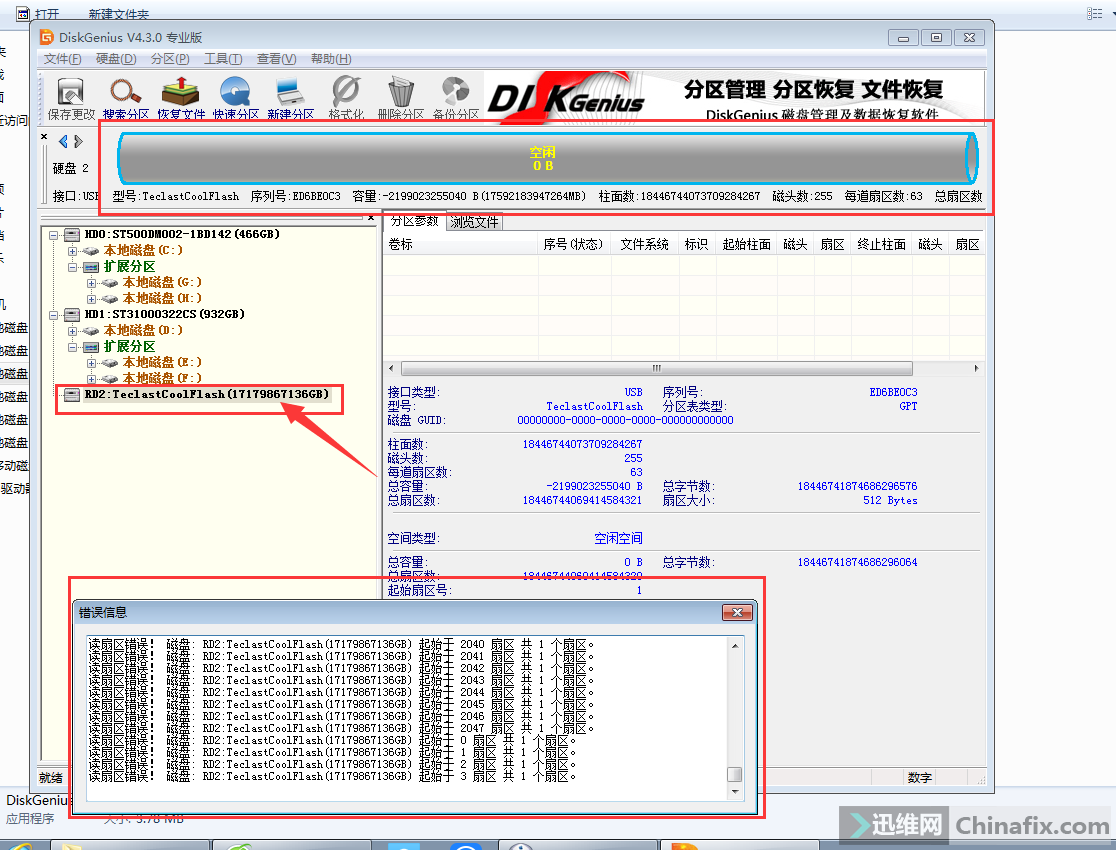This screenshot has width=1116, height=850.
Task: Click the gray 空闲 free-space disk bar
Action: (543, 158)
